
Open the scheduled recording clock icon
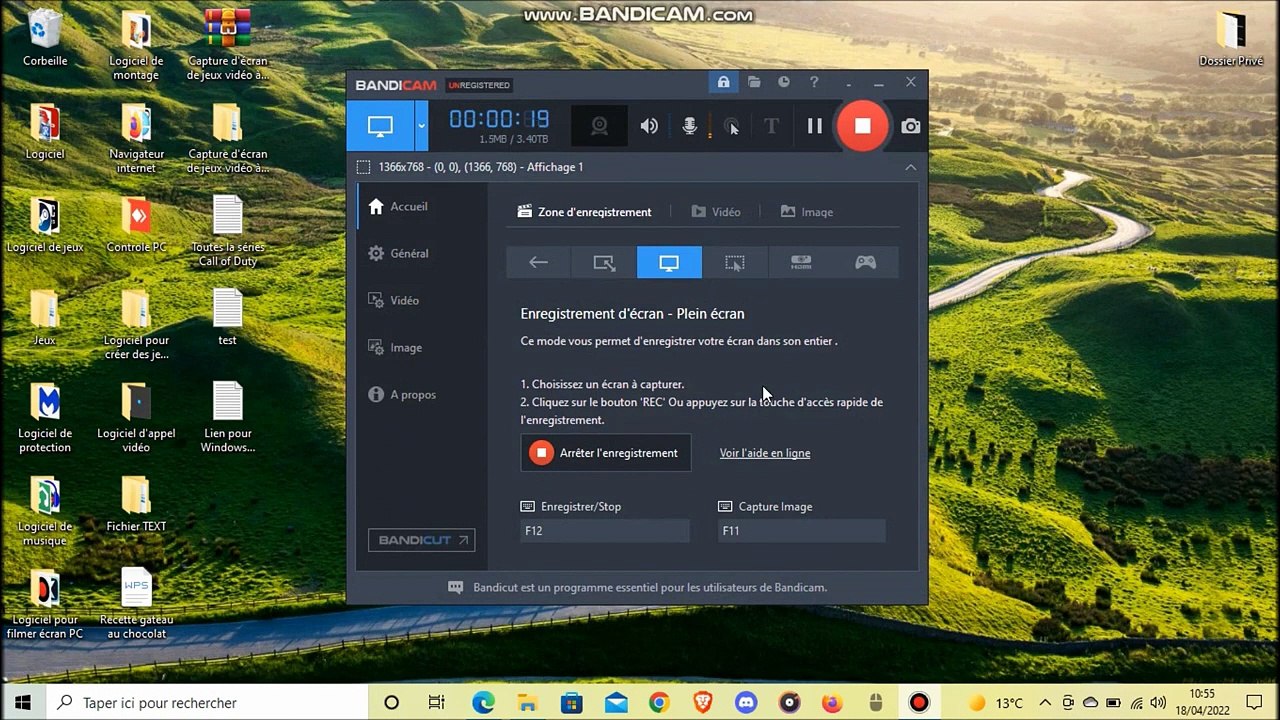click(x=784, y=82)
